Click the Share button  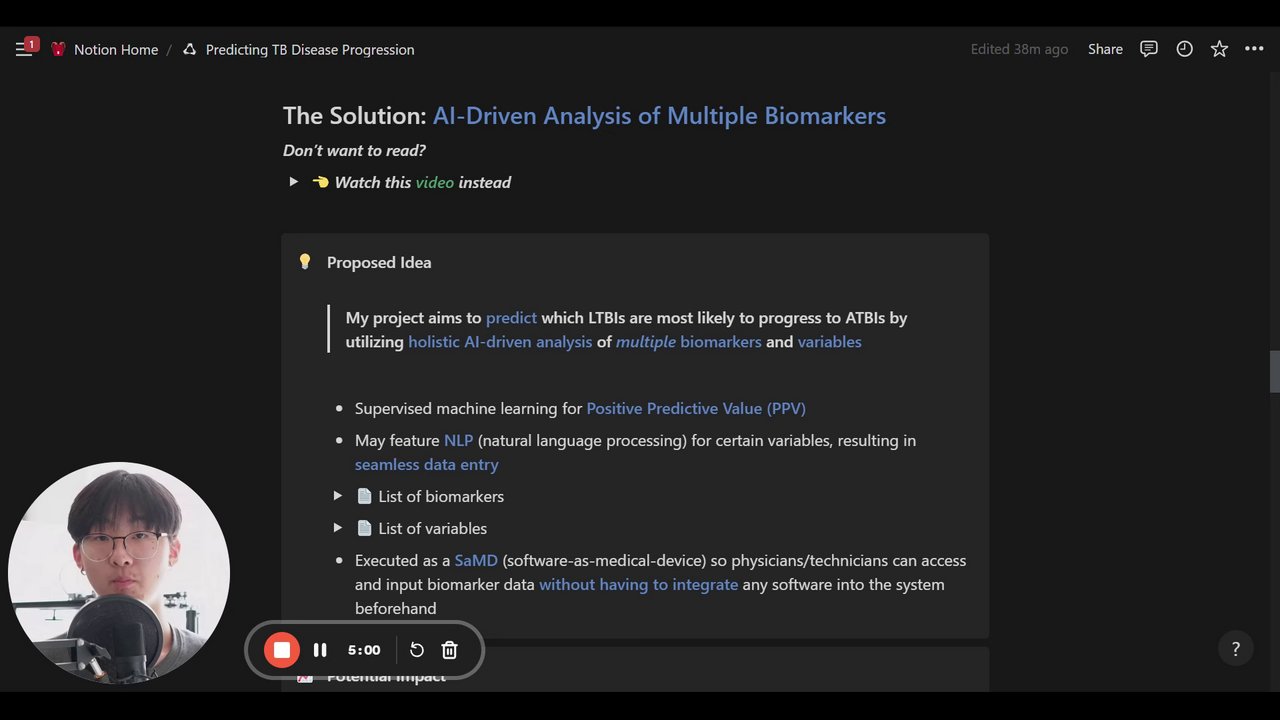(x=1105, y=49)
